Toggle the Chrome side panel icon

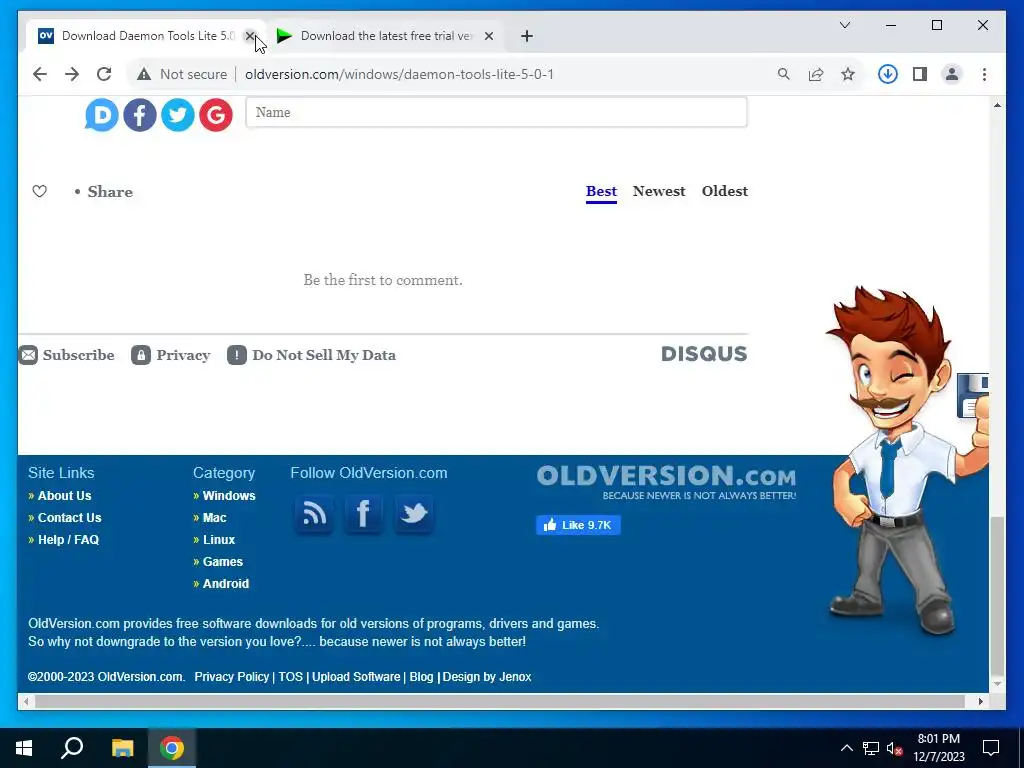(920, 74)
